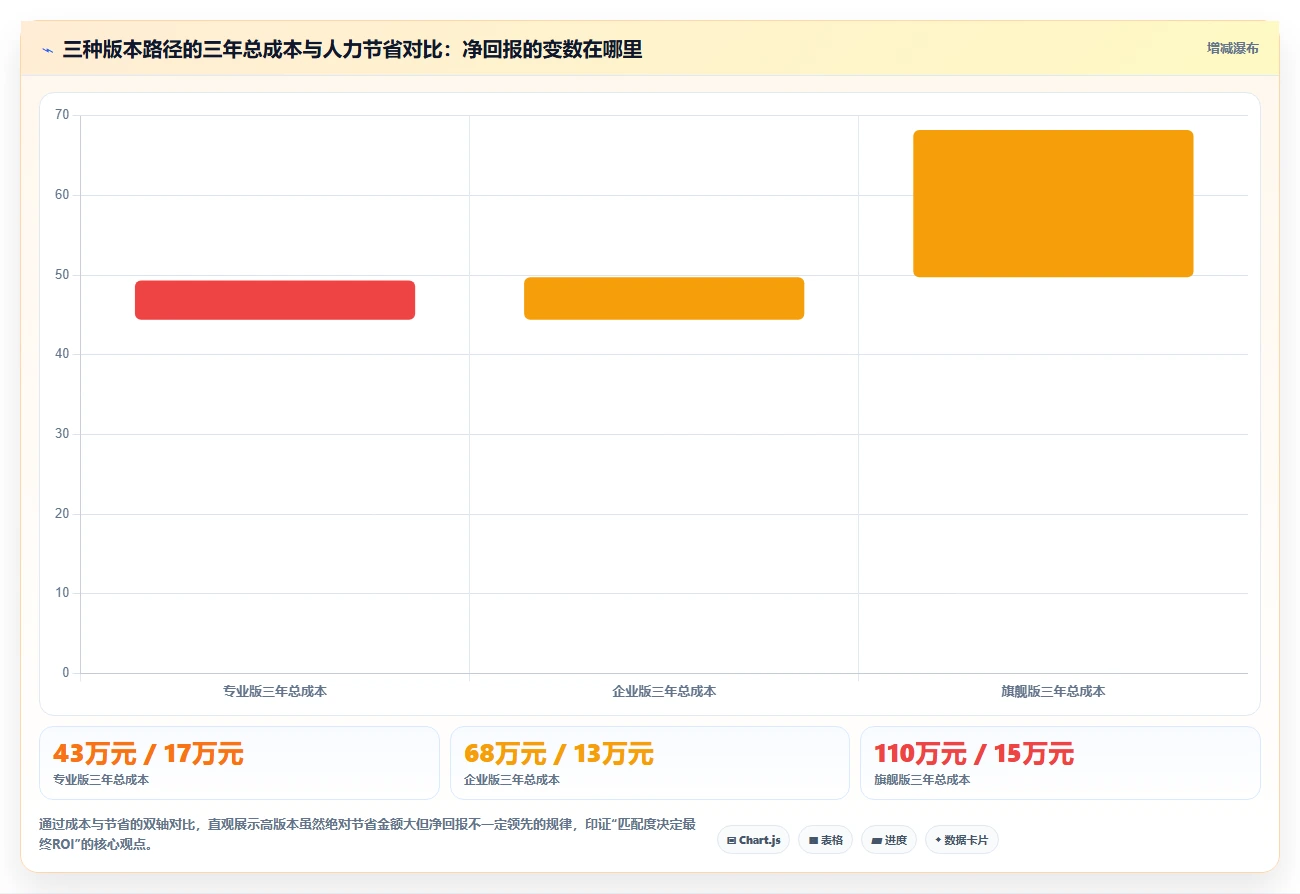Click the 企业版三年总成本 x-axis label

pos(664,691)
